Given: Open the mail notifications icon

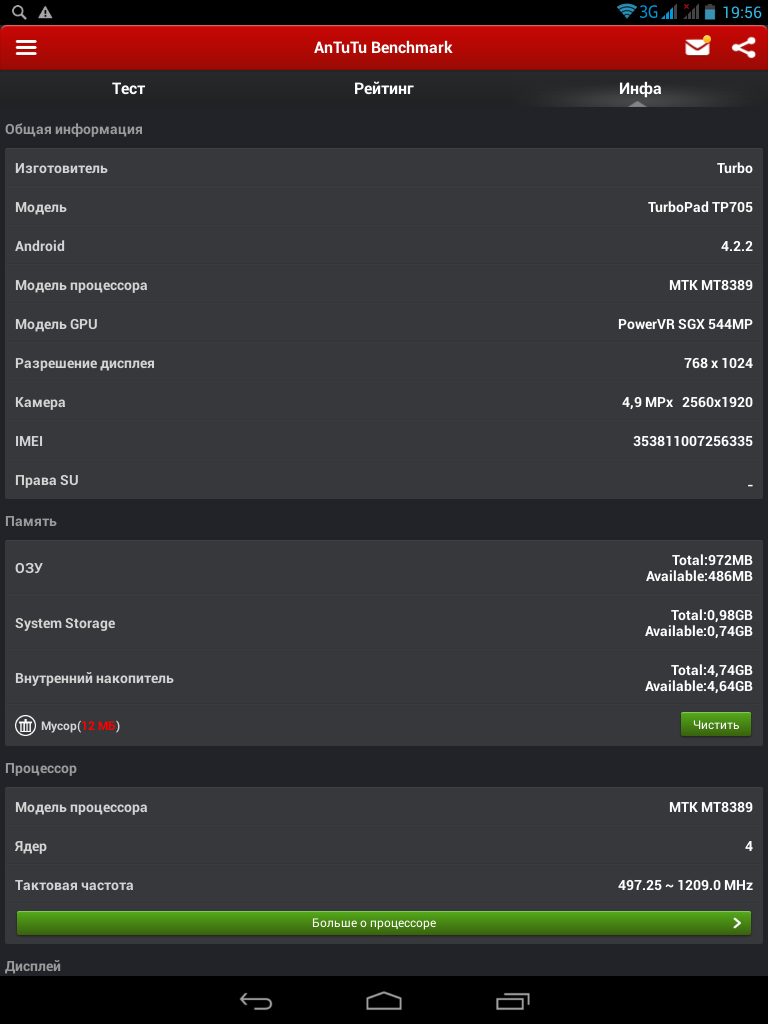Looking at the screenshot, I should (x=697, y=47).
